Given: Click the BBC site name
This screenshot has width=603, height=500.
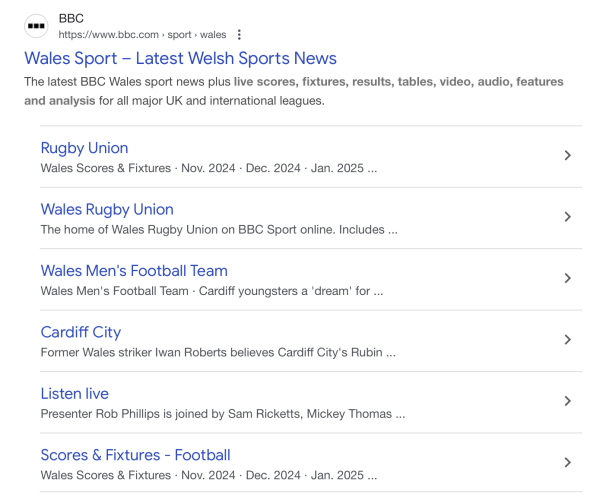Looking at the screenshot, I should pyautogui.click(x=72, y=18).
